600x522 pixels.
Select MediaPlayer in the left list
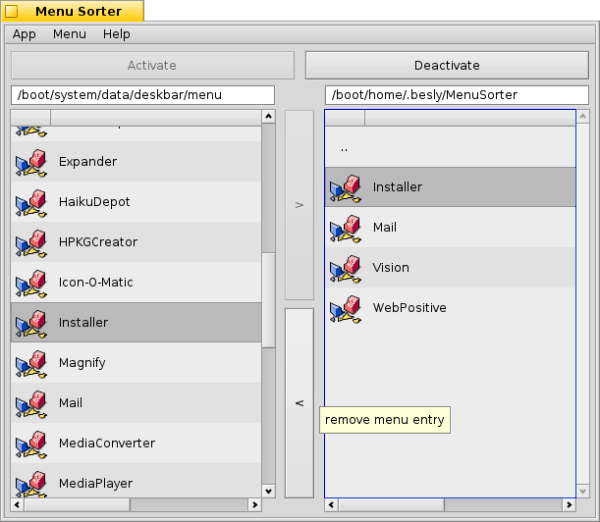96,483
